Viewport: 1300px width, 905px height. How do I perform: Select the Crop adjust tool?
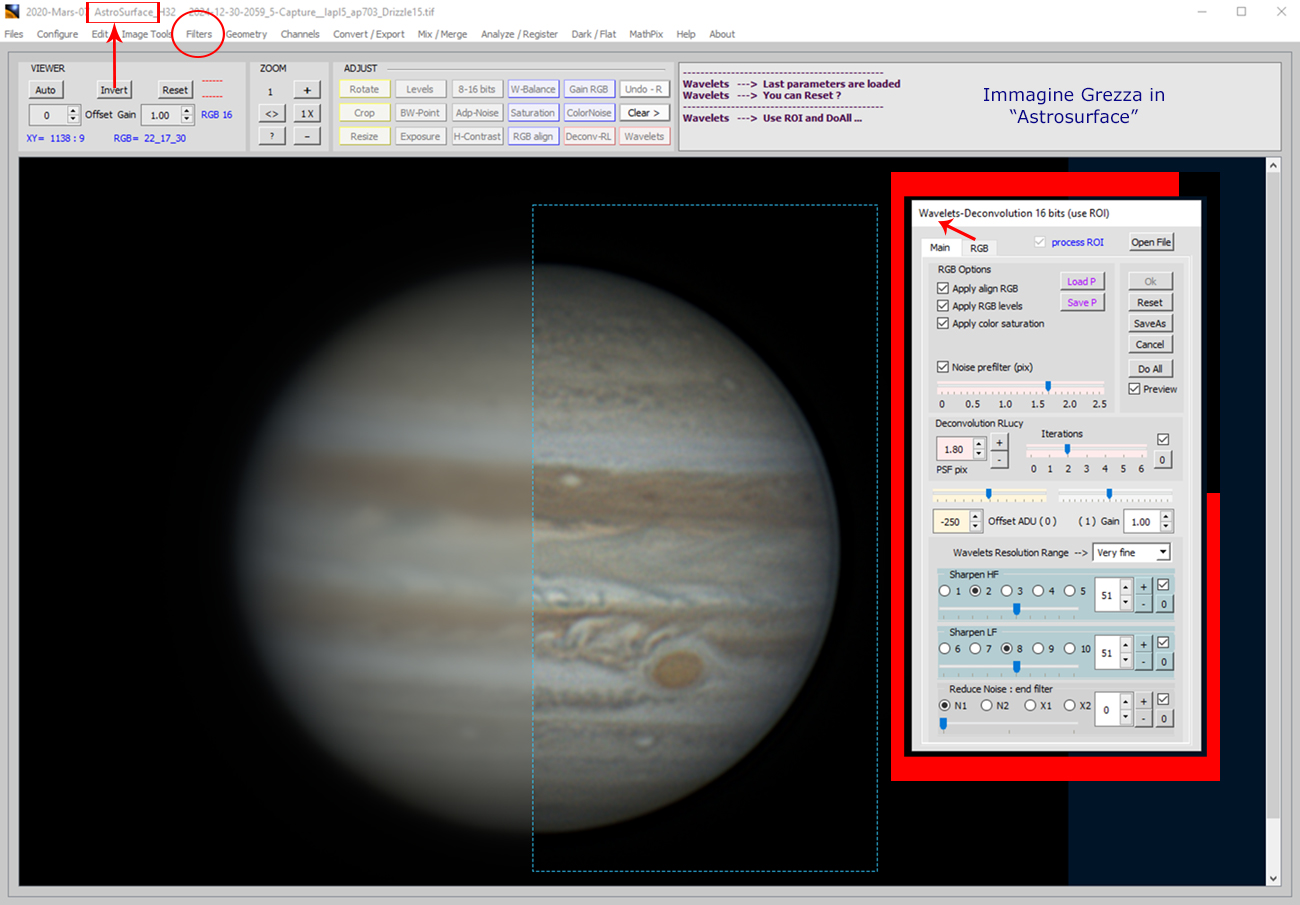[x=364, y=113]
